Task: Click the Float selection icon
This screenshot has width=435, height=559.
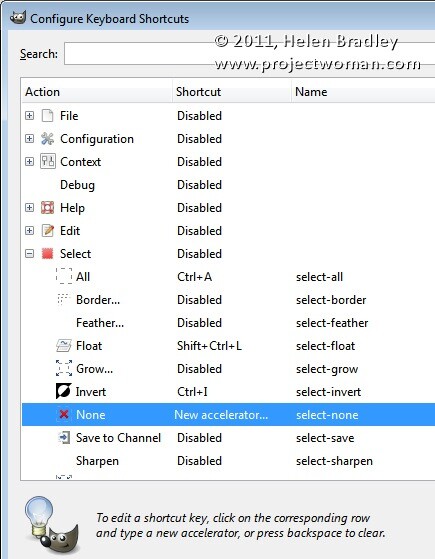Action: coord(64,345)
